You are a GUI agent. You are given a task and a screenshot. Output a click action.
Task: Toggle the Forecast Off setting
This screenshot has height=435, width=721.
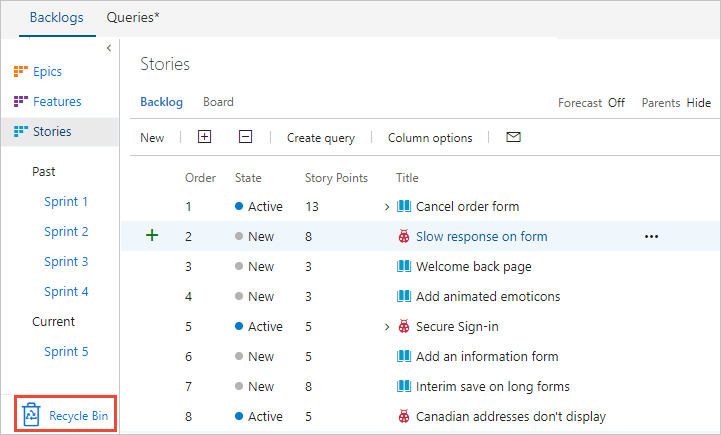tap(591, 103)
